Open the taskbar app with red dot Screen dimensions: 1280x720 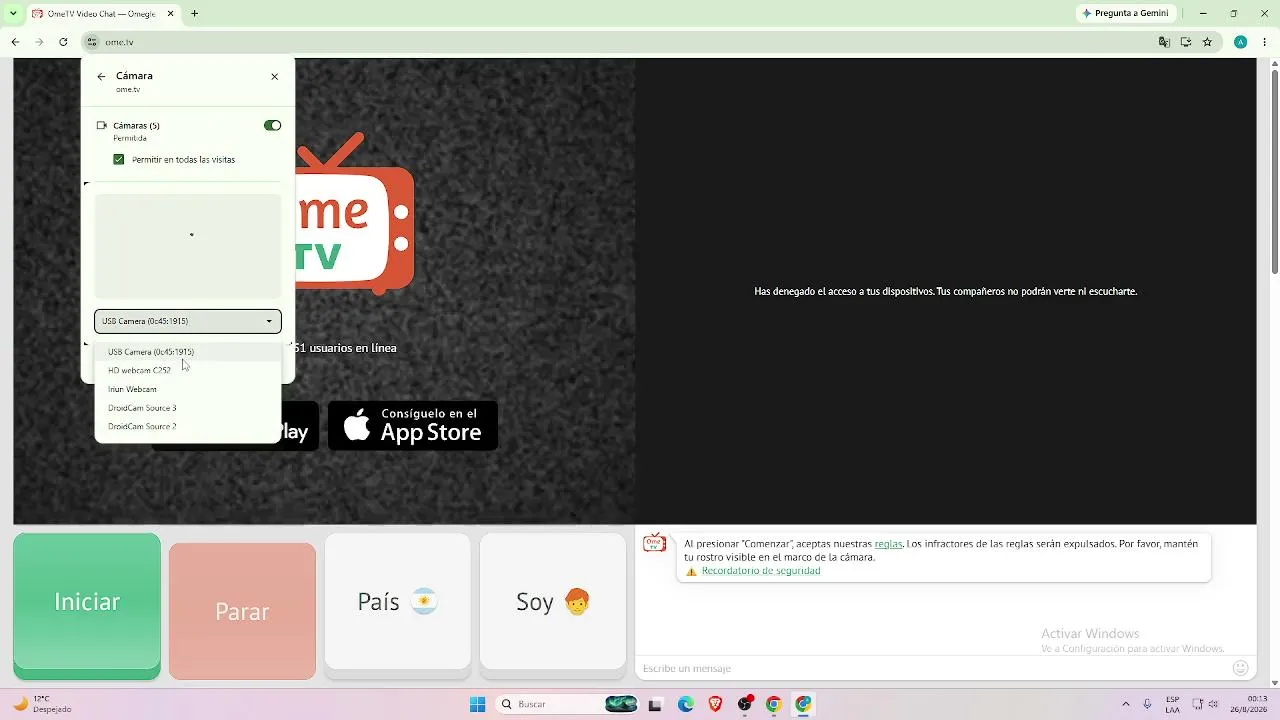pos(745,704)
